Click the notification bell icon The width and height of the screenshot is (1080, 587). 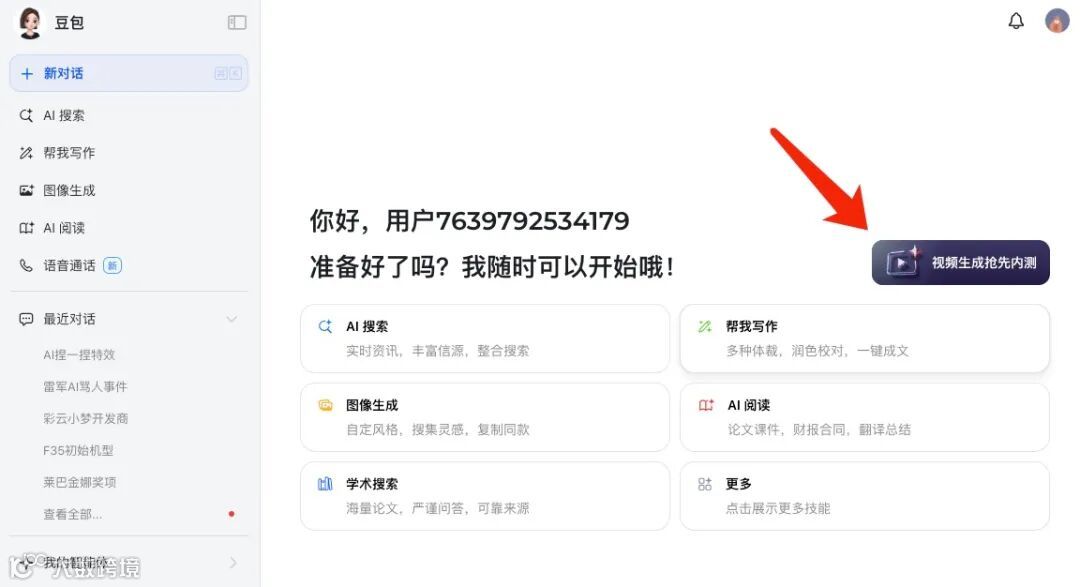click(x=1016, y=21)
